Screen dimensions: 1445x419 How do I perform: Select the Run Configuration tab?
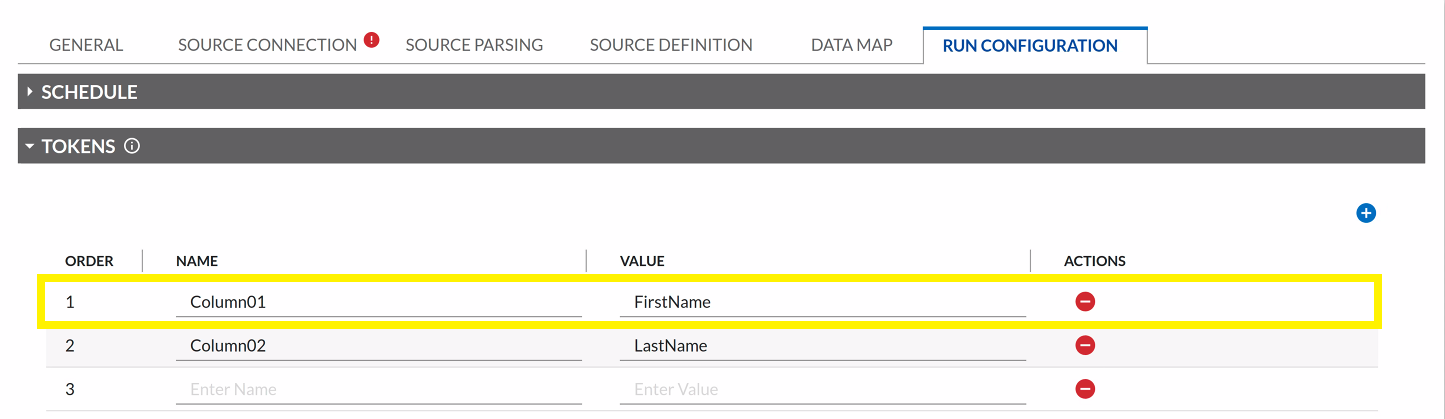coord(1030,45)
